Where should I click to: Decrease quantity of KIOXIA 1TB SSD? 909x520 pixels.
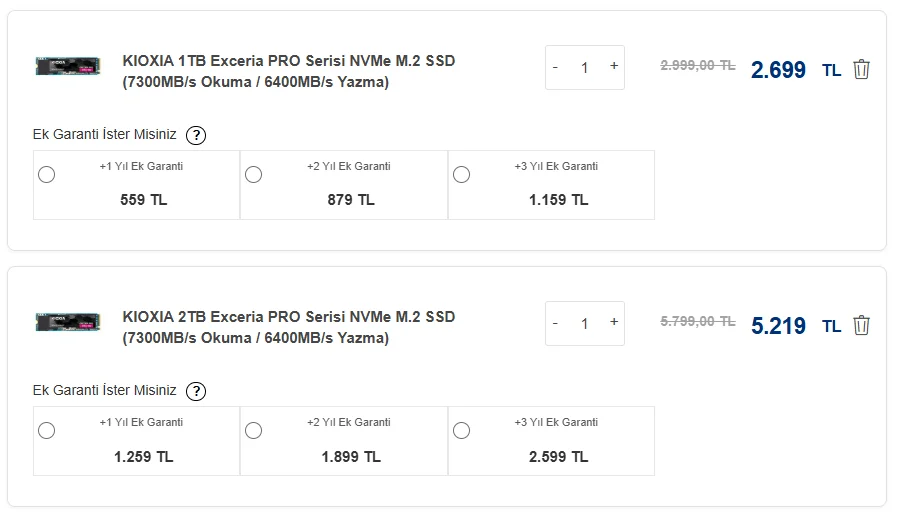555,67
